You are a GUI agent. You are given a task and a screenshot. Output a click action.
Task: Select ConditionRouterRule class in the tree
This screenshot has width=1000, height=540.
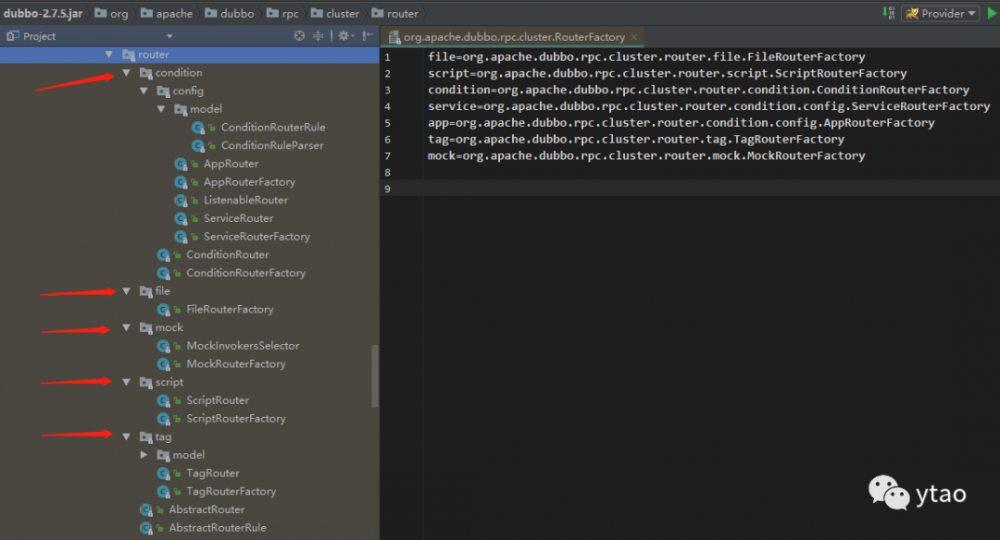(x=272, y=127)
